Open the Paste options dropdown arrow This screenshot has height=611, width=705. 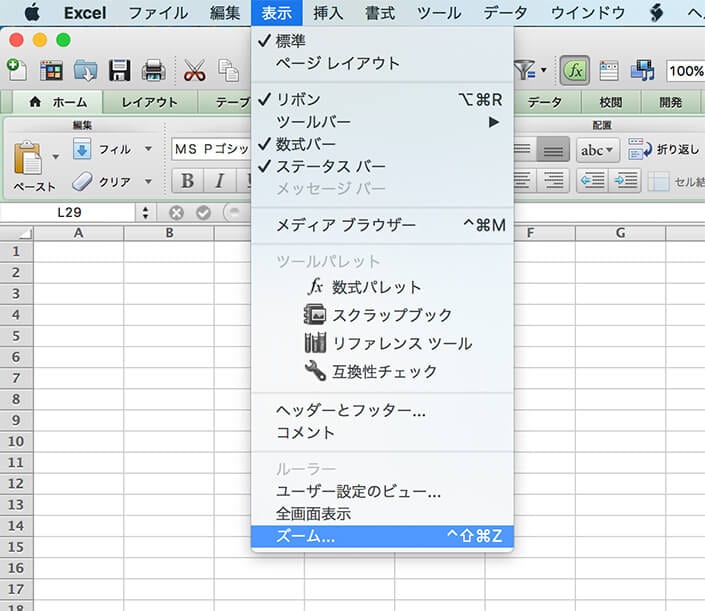55,157
